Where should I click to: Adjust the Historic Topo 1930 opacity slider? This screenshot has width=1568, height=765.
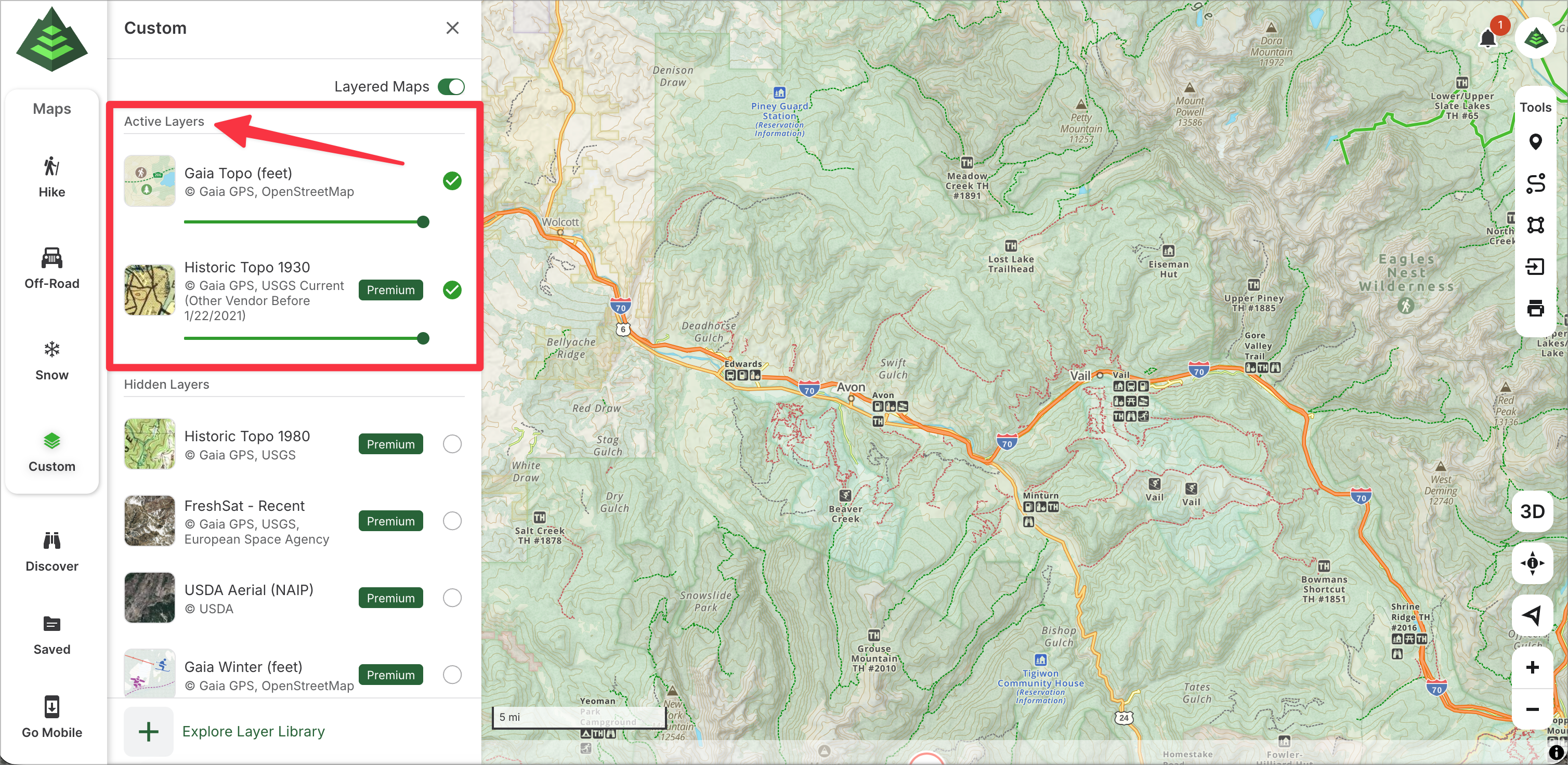coord(423,338)
